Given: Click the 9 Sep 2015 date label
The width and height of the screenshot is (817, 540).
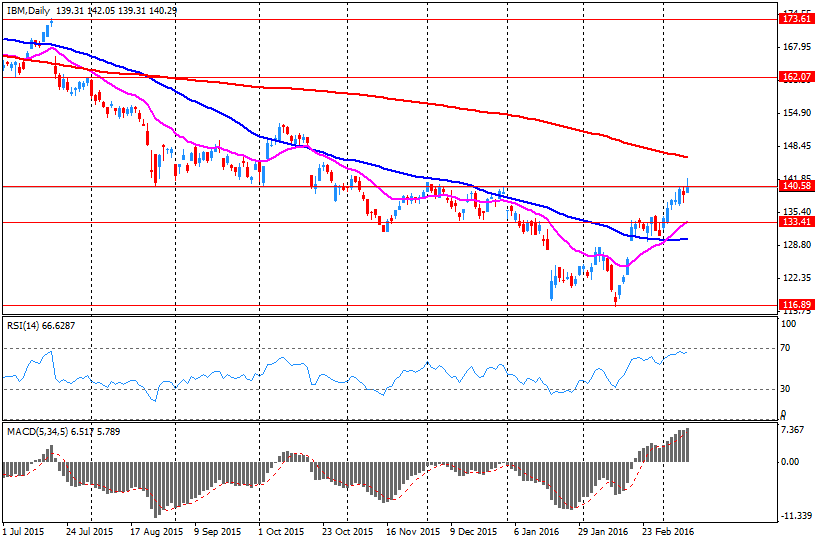Looking at the screenshot, I should [x=218, y=532].
